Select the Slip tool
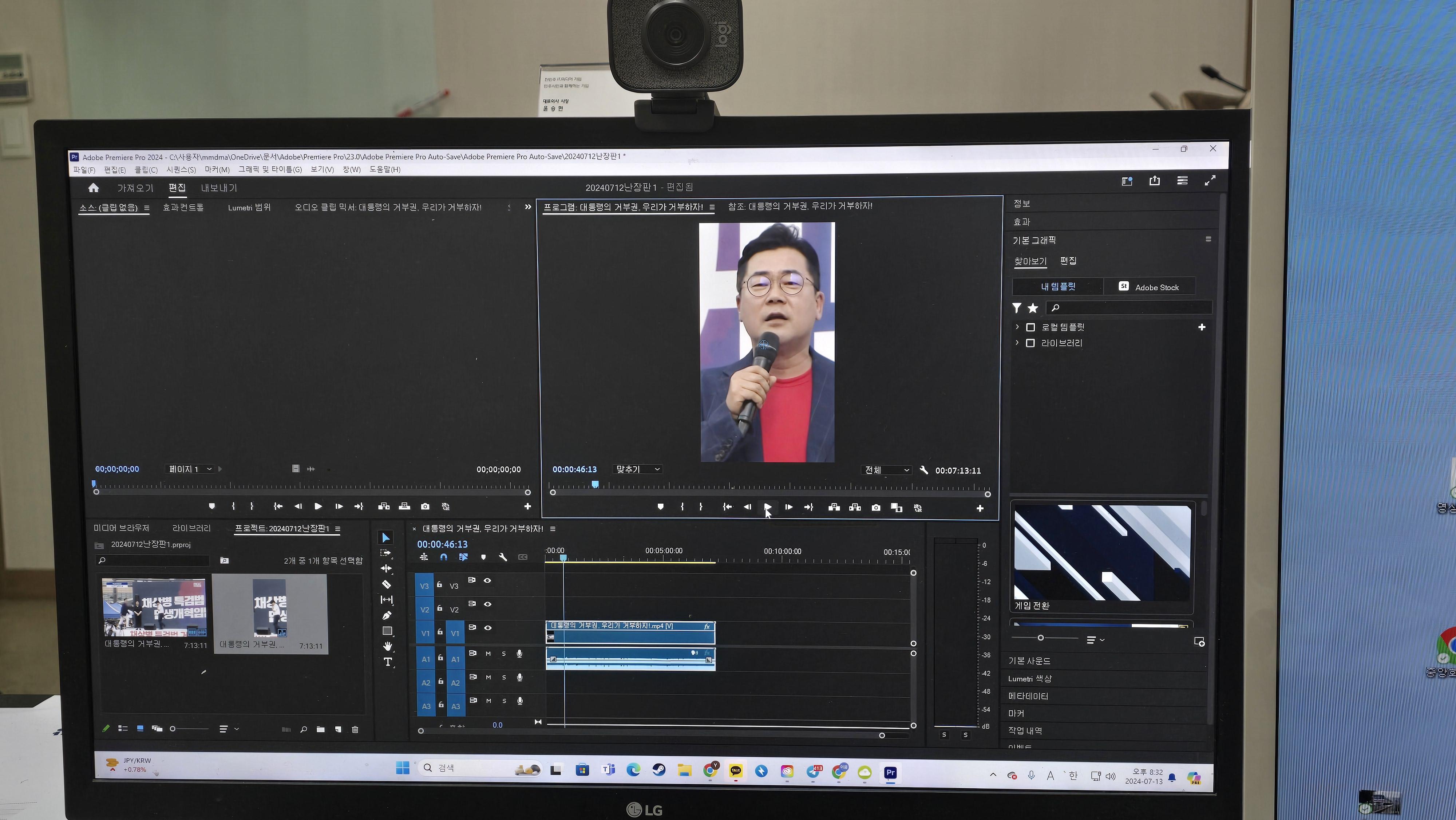 tap(387, 599)
